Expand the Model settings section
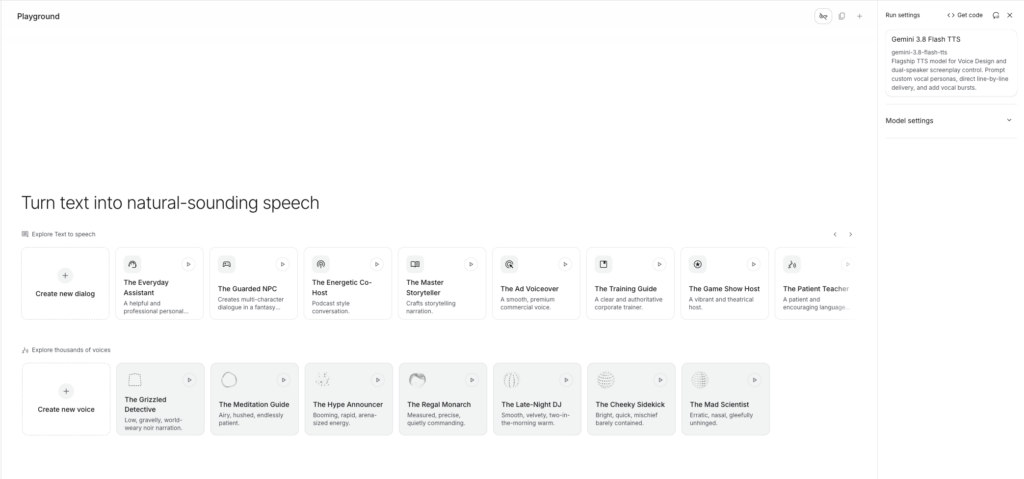Screen dimensions: 1024x479 pos(950,120)
